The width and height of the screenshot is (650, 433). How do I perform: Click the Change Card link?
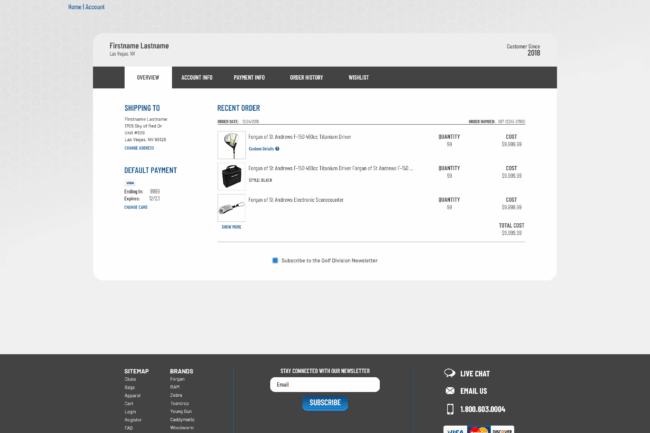(x=136, y=207)
